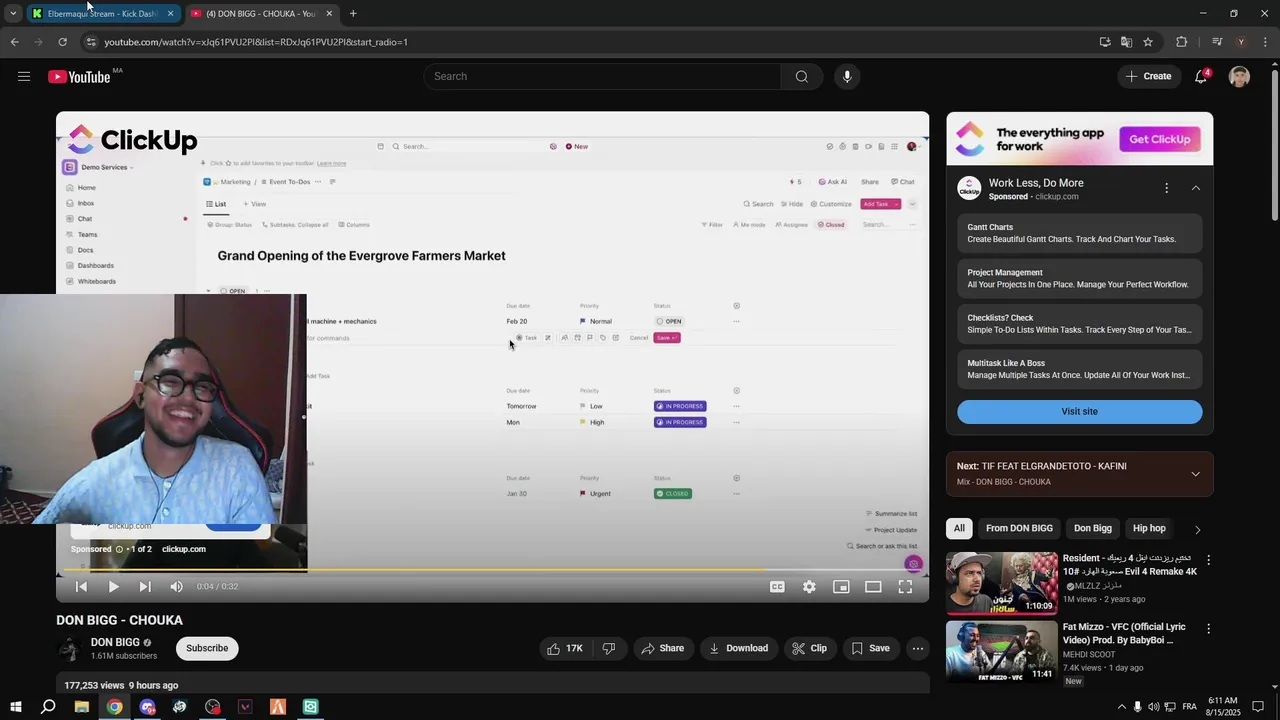Toggle closed captions in player
Image resolution: width=1280 pixels, height=720 pixels.
[x=777, y=587]
